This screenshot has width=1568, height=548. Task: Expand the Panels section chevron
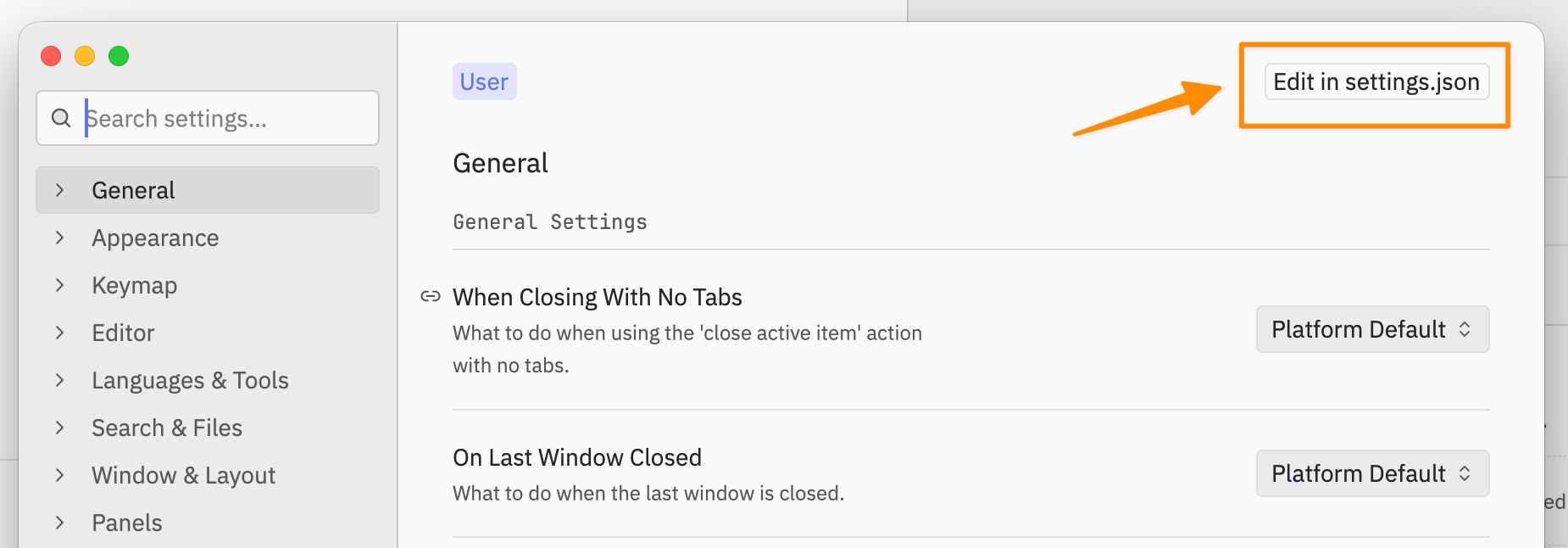click(59, 523)
